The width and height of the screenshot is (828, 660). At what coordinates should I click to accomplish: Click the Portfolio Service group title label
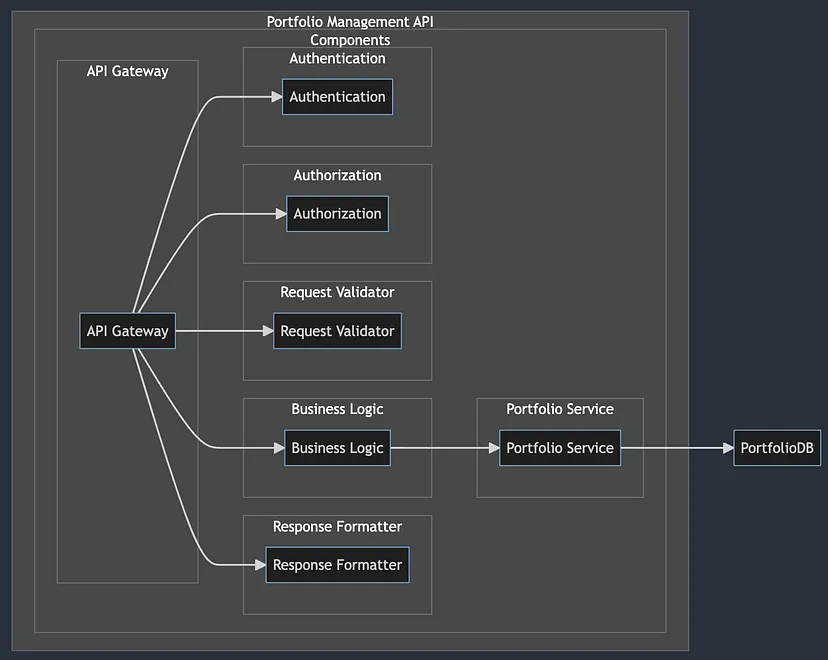(x=560, y=409)
